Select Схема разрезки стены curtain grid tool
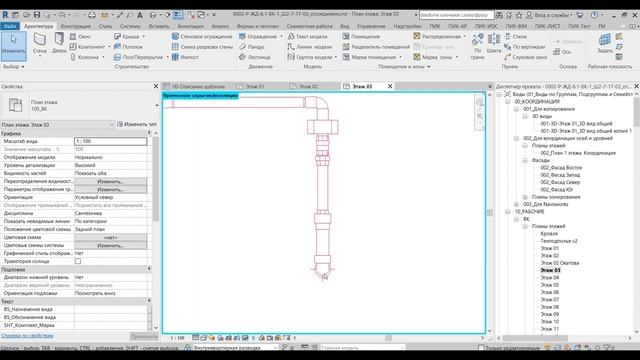Image resolution: width=640 pixels, height=360 pixels. [202, 47]
